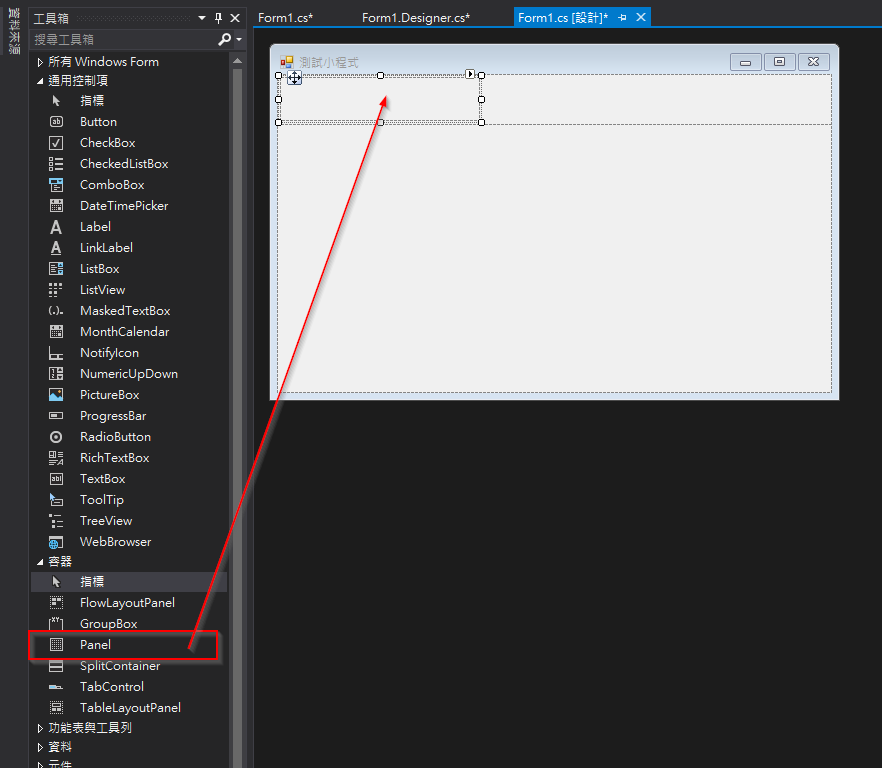The width and height of the screenshot is (882, 768).
Task: Open the panel's smart tag arrow
Action: click(x=470, y=74)
